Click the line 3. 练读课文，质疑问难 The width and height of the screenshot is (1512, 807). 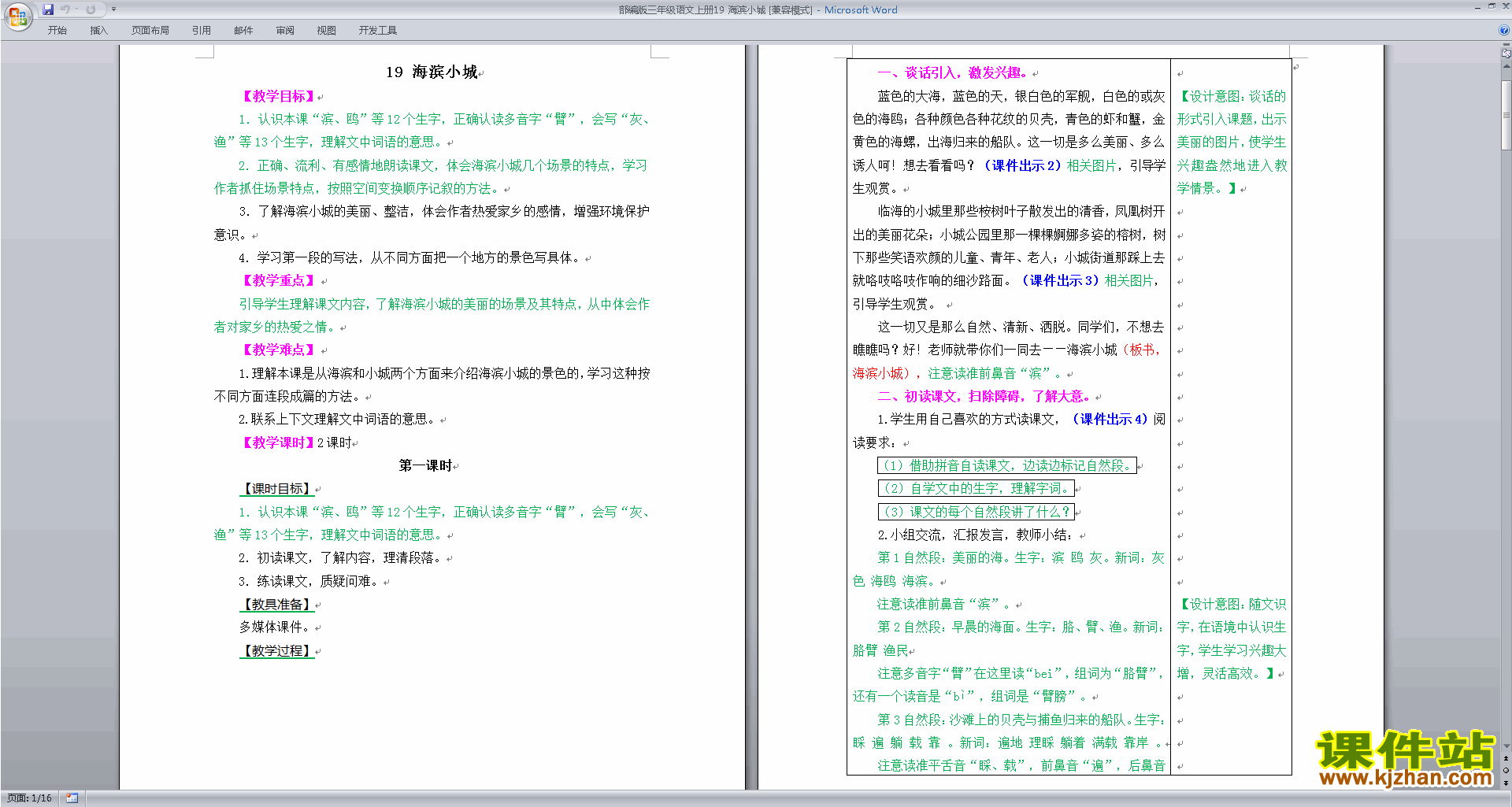click(x=309, y=581)
